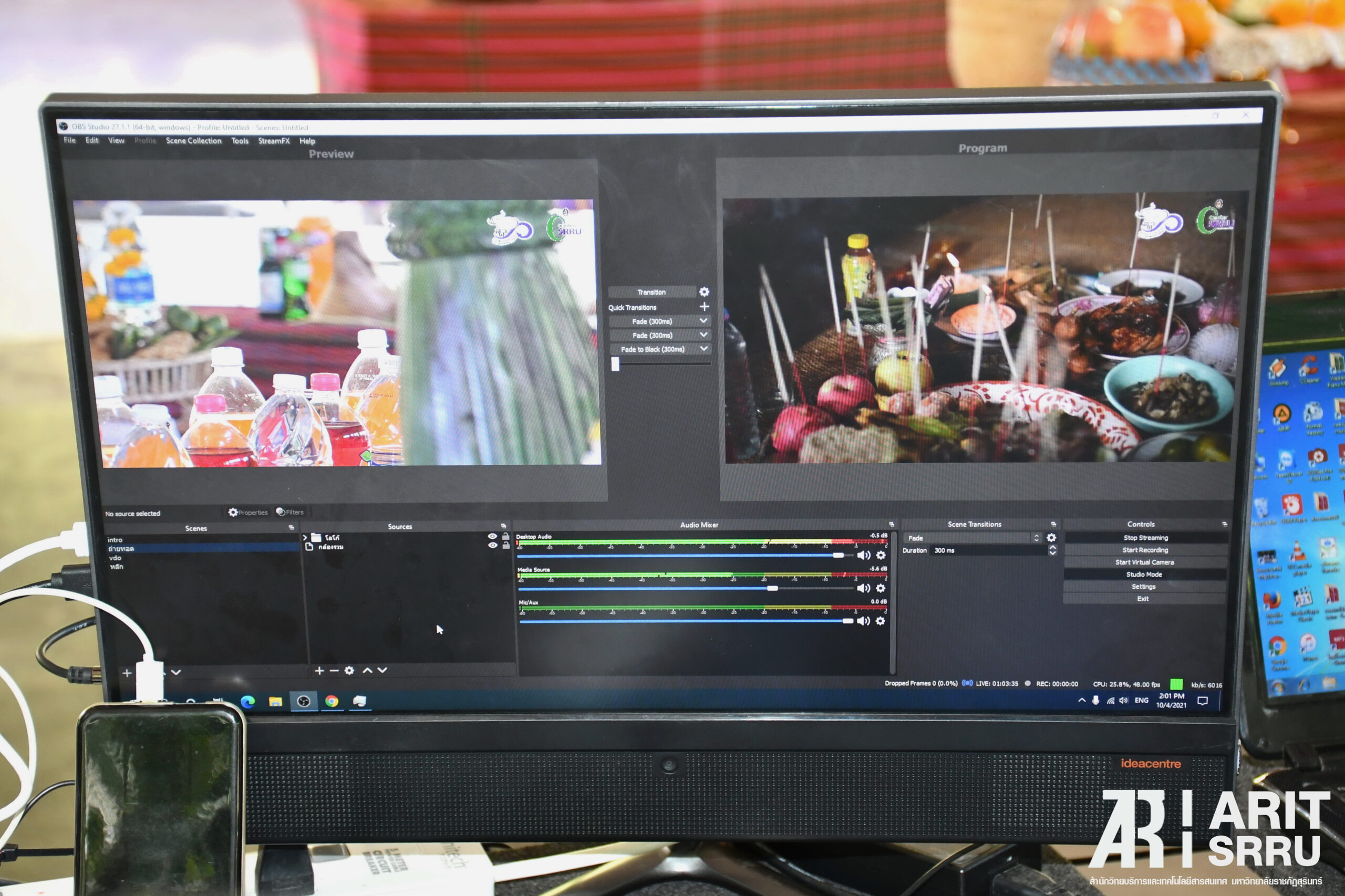Click Desktop Audio volume slider handle

click(x=838, y=556)
